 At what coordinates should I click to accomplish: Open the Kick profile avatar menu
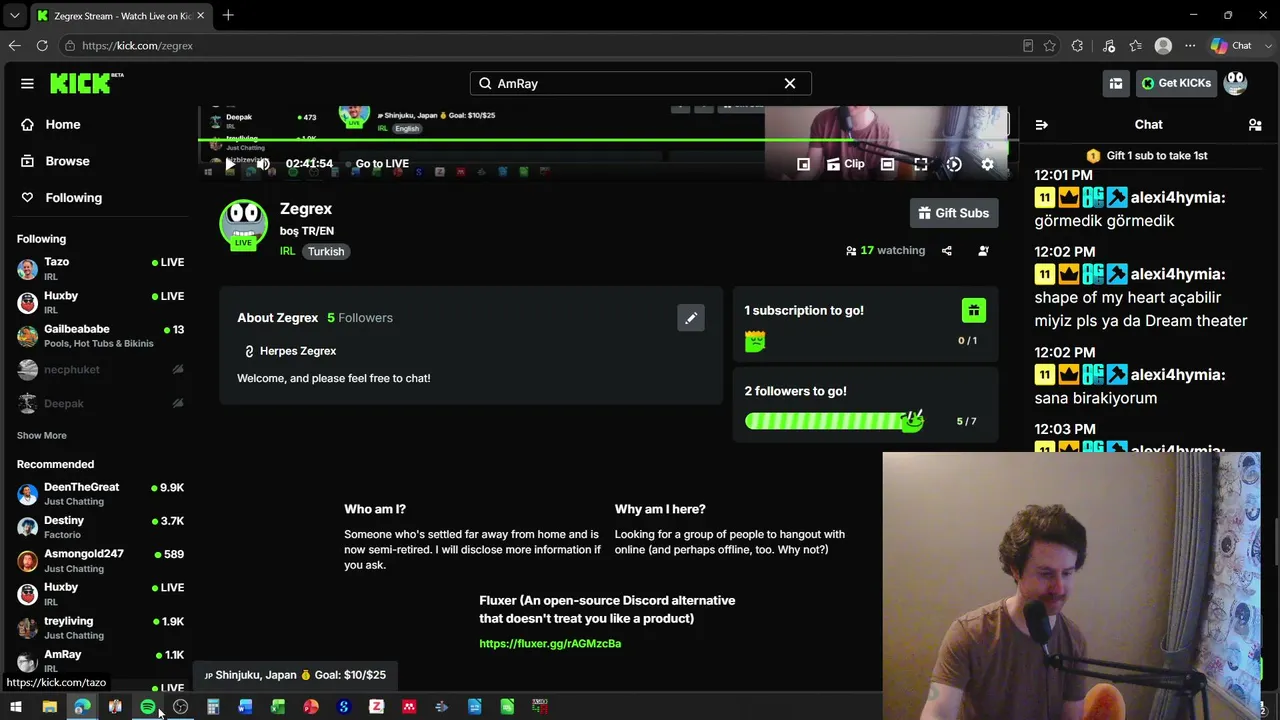click(1236, 83)
